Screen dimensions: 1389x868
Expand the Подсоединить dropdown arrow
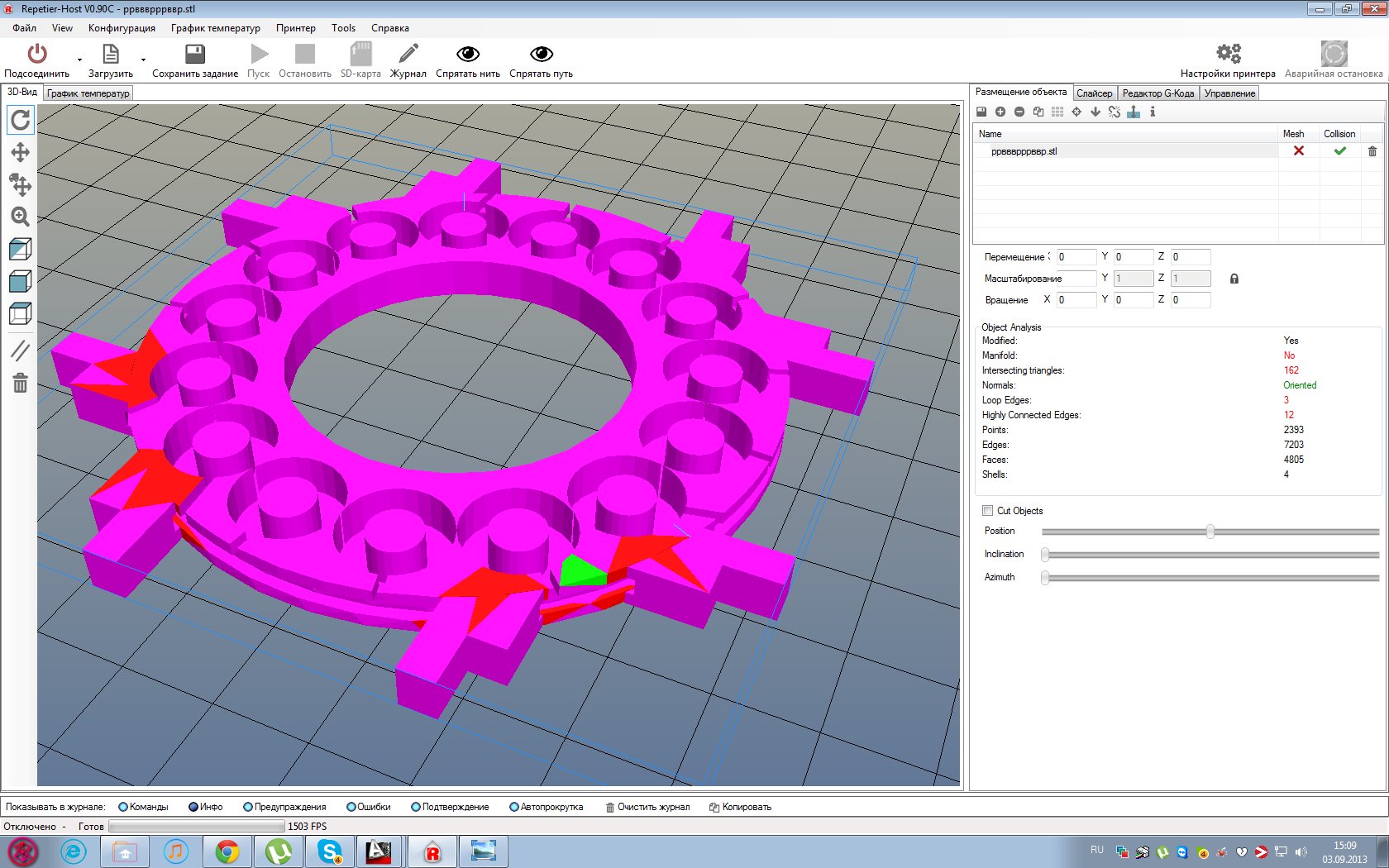(x=80, y=60)
